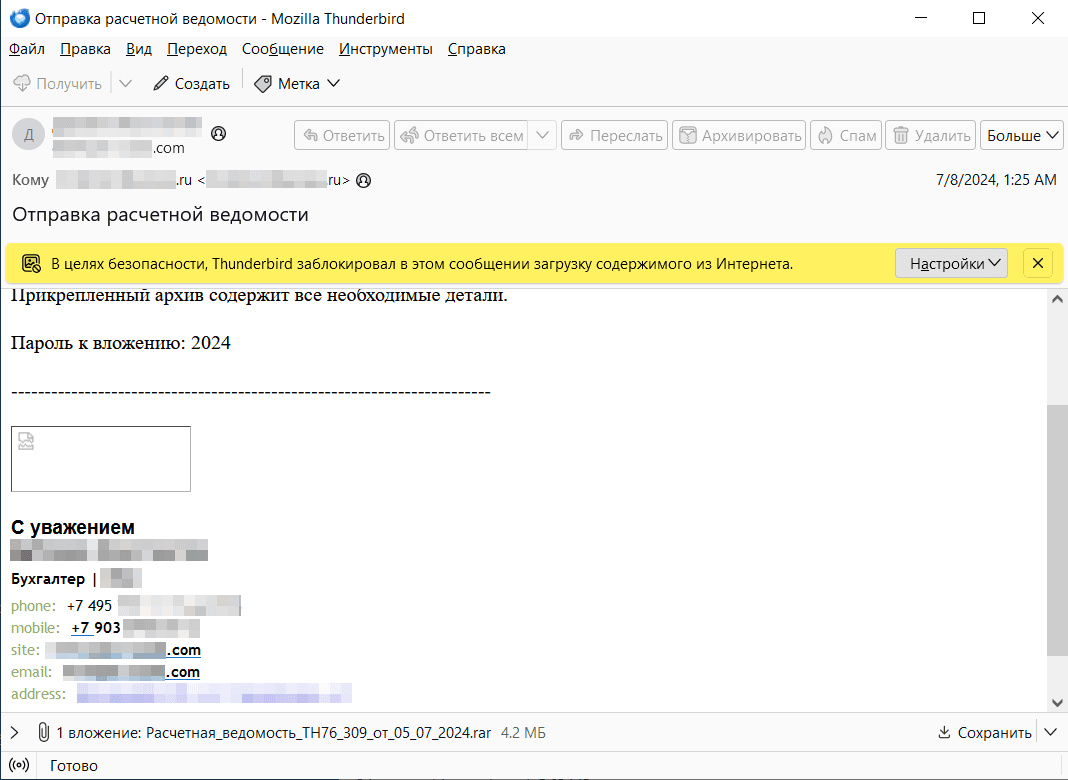1068x780 pixels.
Task: Open the Сообщение menu
Action: [x=282, y=49]
